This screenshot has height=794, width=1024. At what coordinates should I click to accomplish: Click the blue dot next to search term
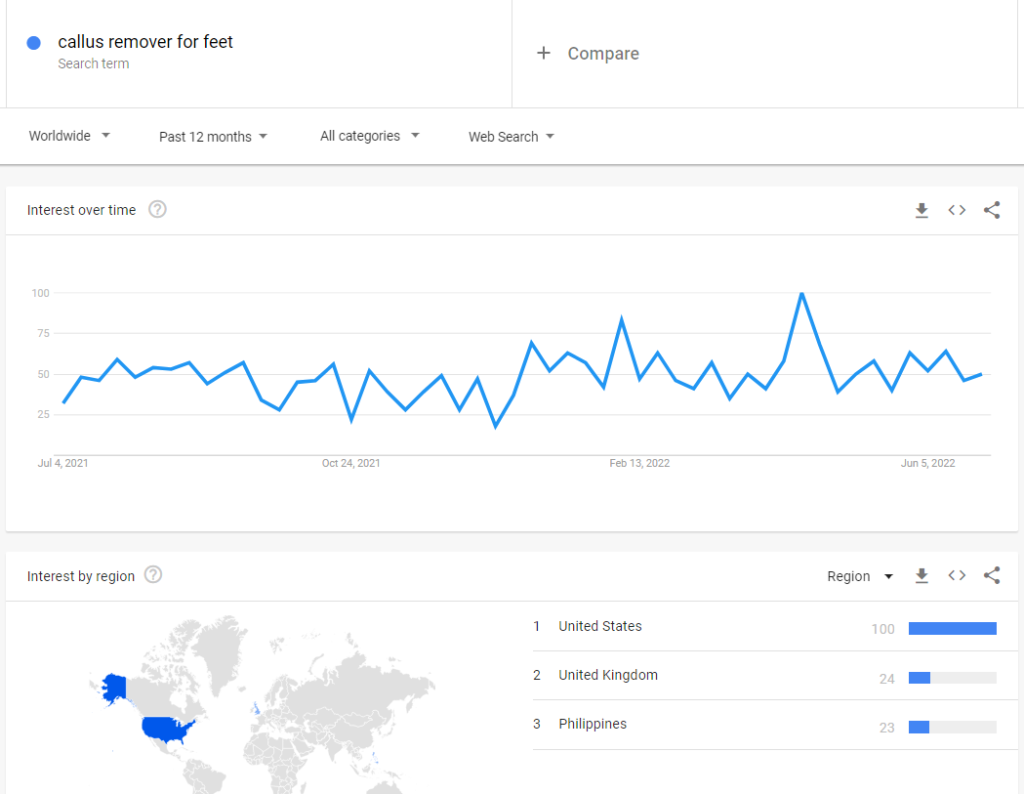click(x=33, y=43)
